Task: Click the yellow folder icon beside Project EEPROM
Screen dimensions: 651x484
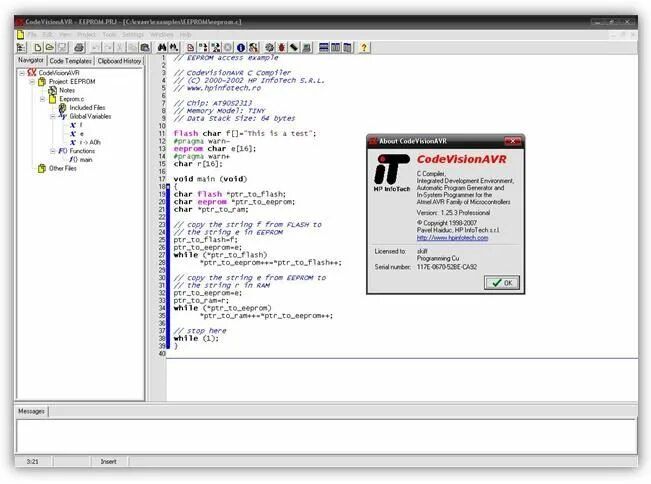Action: [42, 82]
